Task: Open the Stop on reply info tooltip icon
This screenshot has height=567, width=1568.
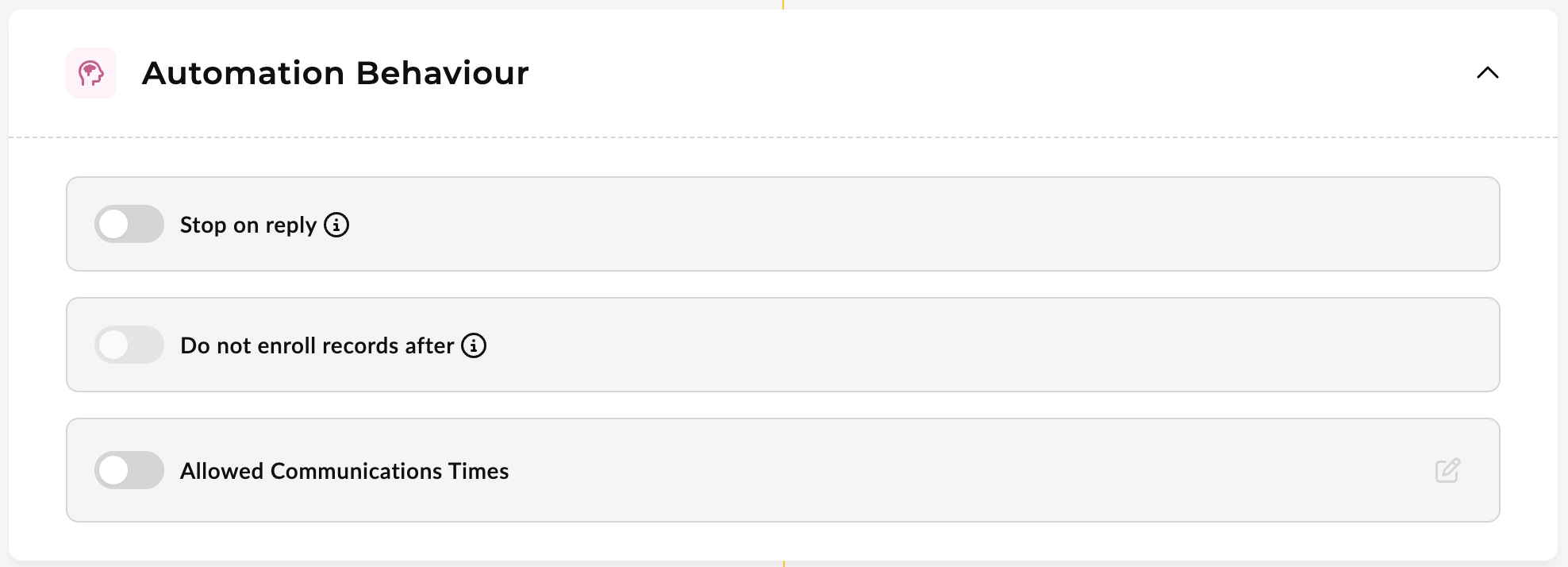Action: point(336,225)
